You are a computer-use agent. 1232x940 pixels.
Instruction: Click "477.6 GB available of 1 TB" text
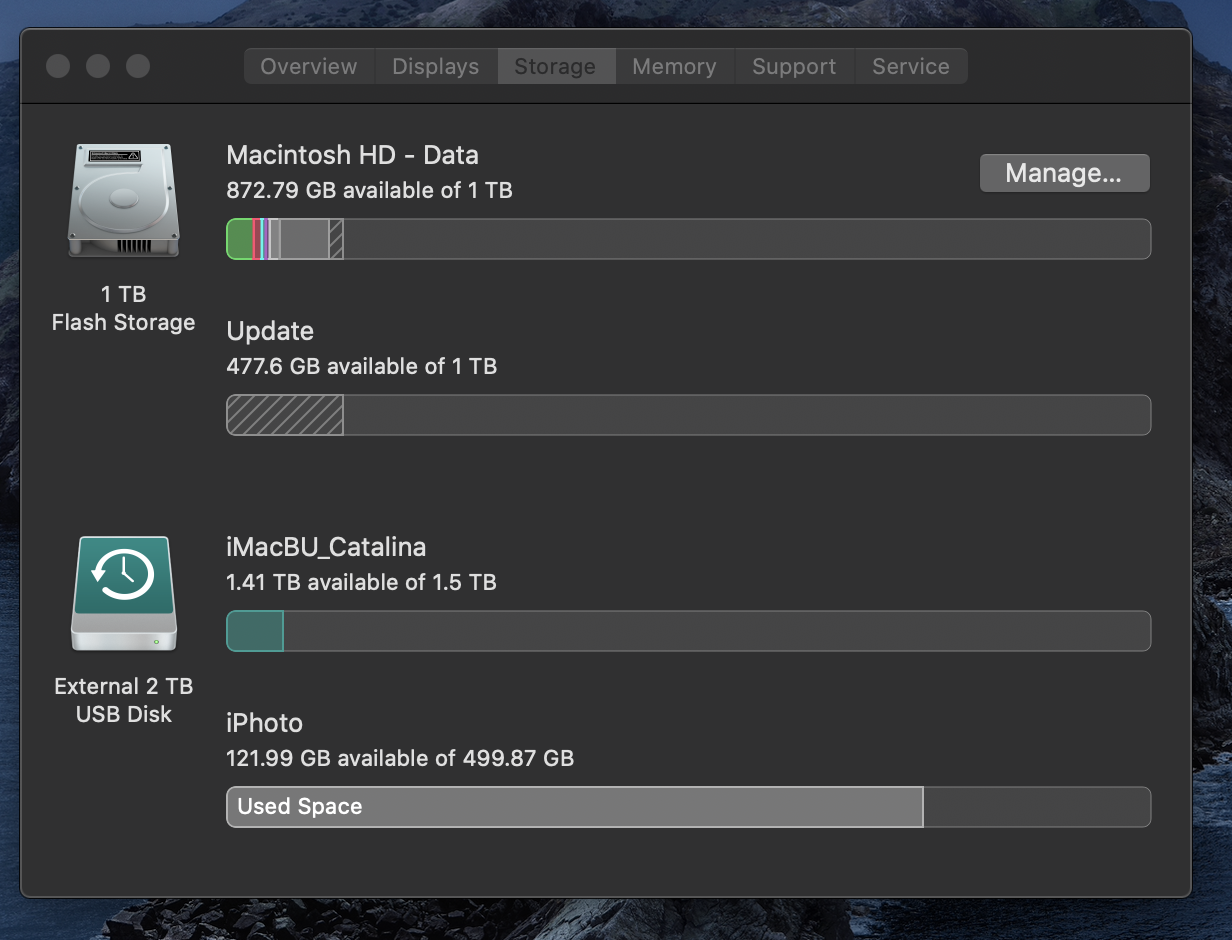click(361, 366)
